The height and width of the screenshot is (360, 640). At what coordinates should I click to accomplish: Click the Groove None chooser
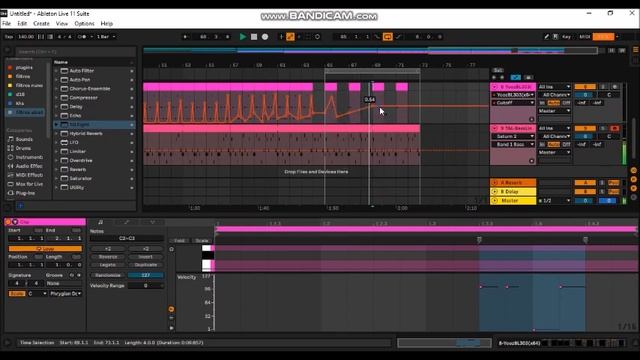click(x=63, y=283)
